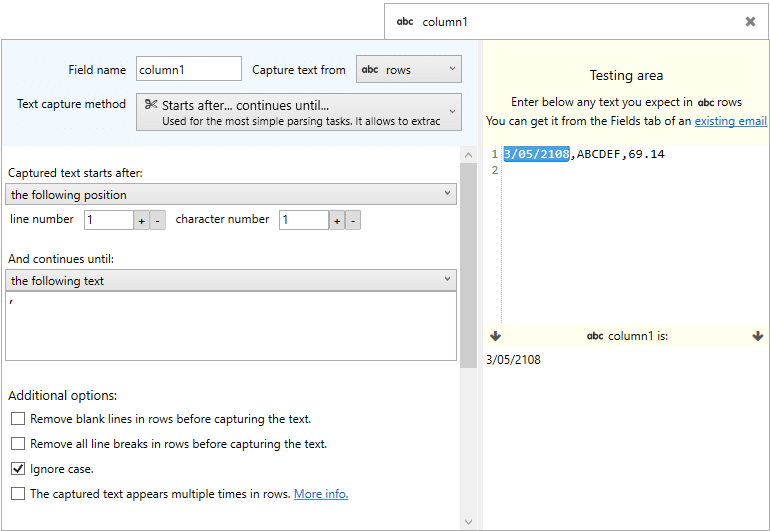Expand the 'the following position' dropdown
Screen dimensions: 770x531
[231, 194]
